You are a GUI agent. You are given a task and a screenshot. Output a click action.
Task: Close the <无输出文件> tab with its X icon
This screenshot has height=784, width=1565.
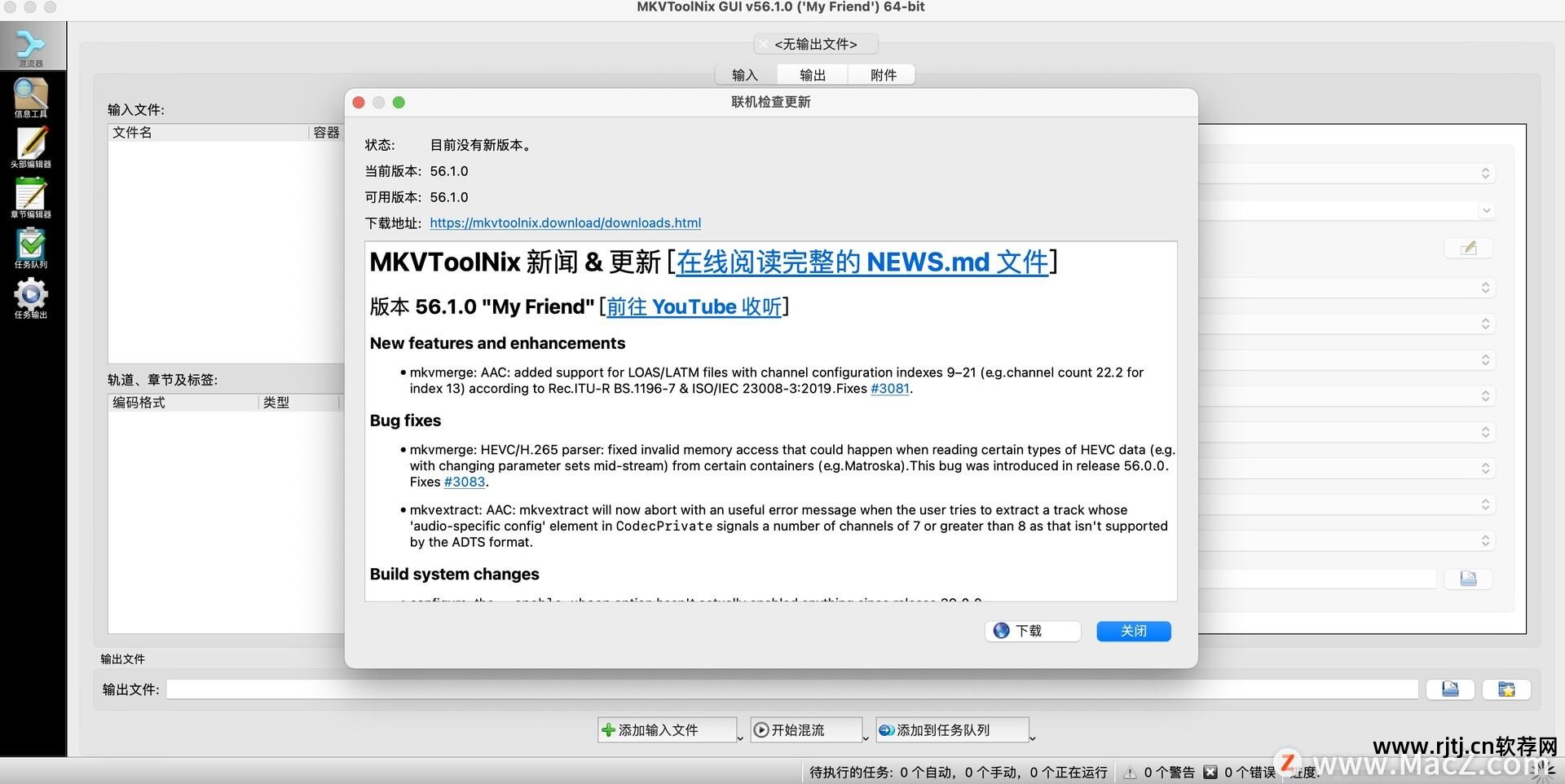(x=763, y=44)
